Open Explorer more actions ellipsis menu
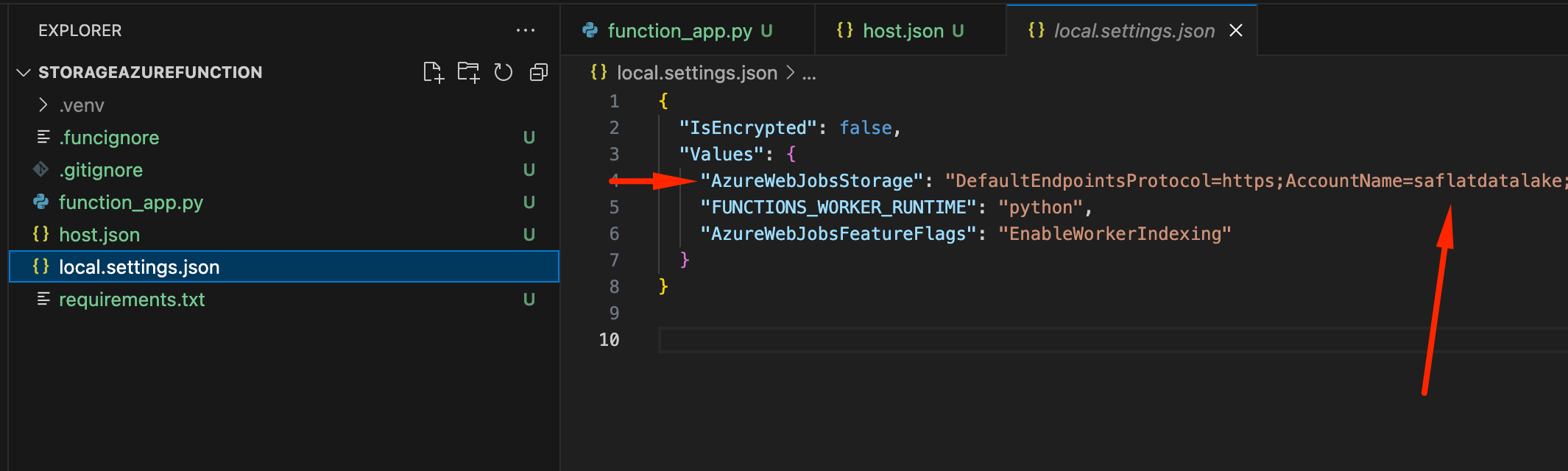Screen dimensions: 1568x471 [526, 30]
